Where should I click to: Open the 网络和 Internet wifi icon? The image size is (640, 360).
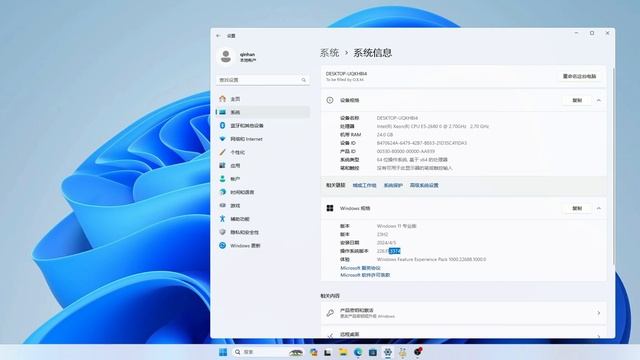(x=222, y=139)
